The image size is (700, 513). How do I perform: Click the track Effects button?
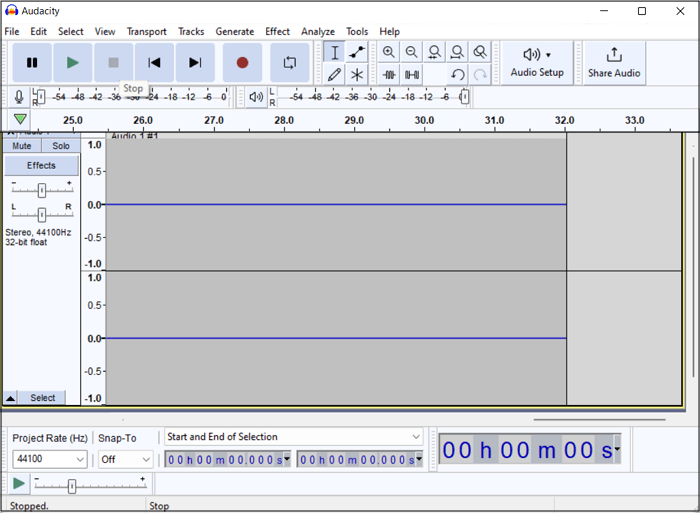coord(41,166)
